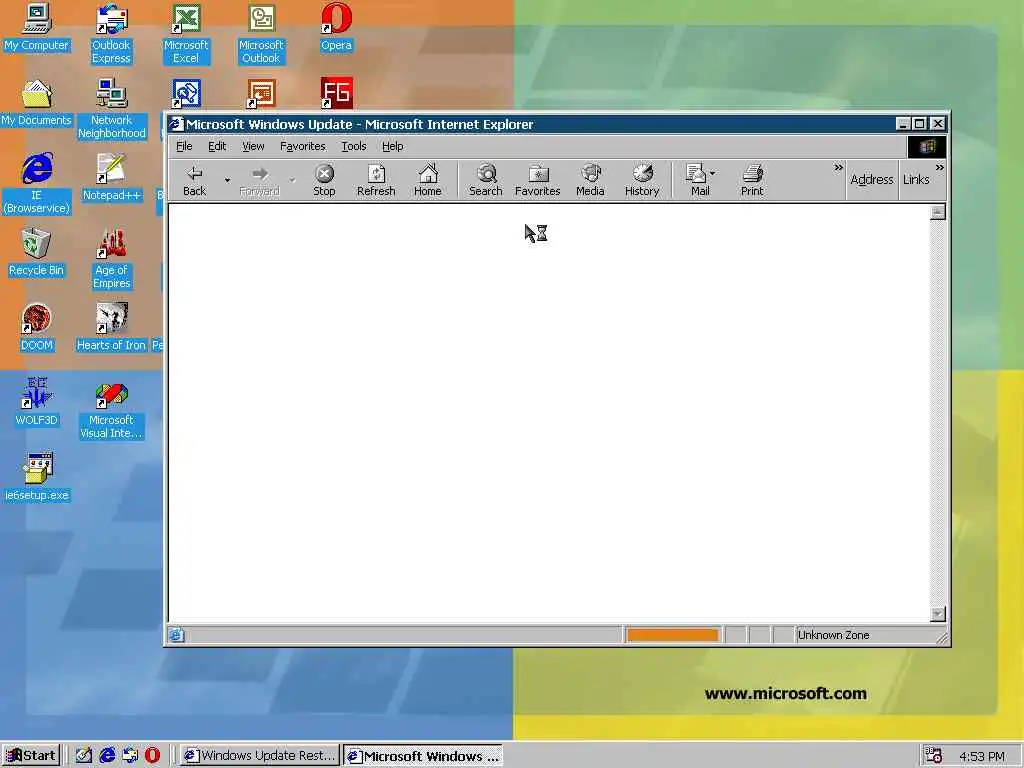Launch Opera from Quick Launch bar
The image size is (1024, 768).
click(x=152, y=756)
